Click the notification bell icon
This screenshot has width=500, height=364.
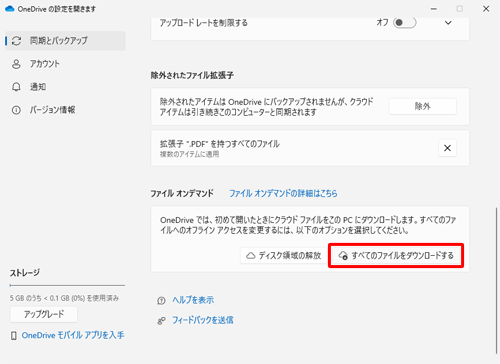tap(16, 87)
